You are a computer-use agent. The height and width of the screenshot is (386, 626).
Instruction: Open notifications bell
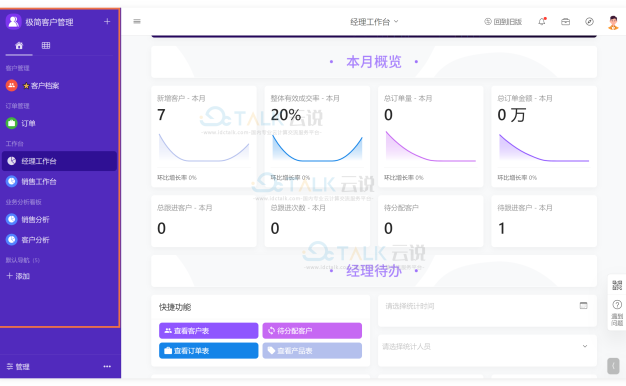pyautogui.click(x=542, y=22)
